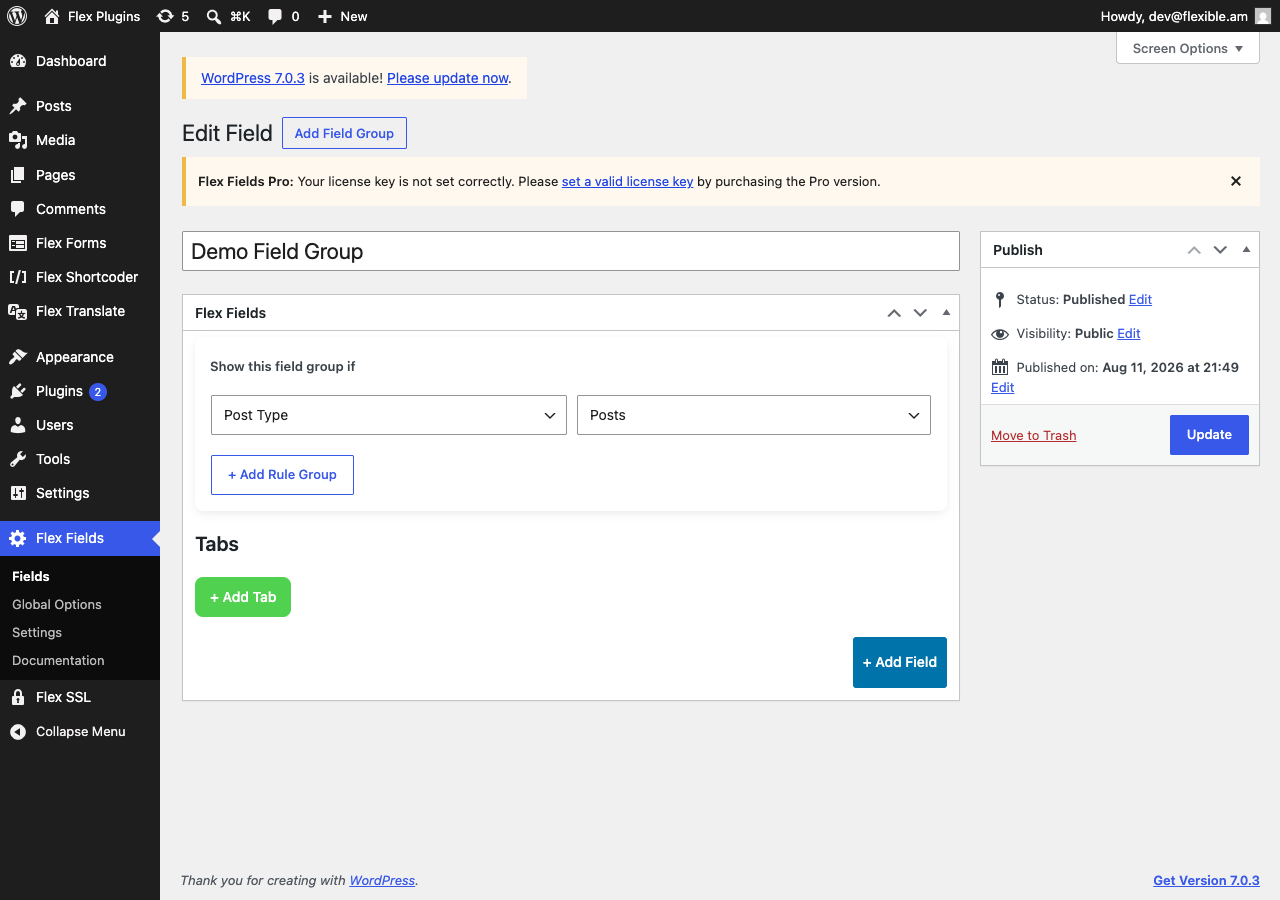
Task: Click the Flex SSL padlock icon
Action: point(18,697)
